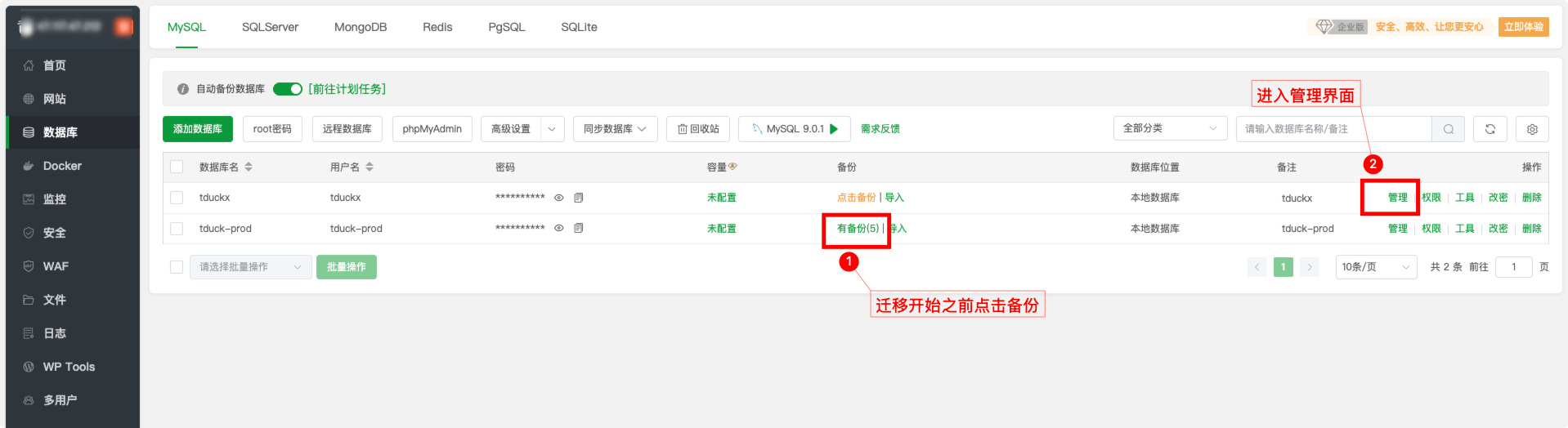Click 工具 for tduckx
This screenshot has width=1568, height=428.
point(1465,198)
